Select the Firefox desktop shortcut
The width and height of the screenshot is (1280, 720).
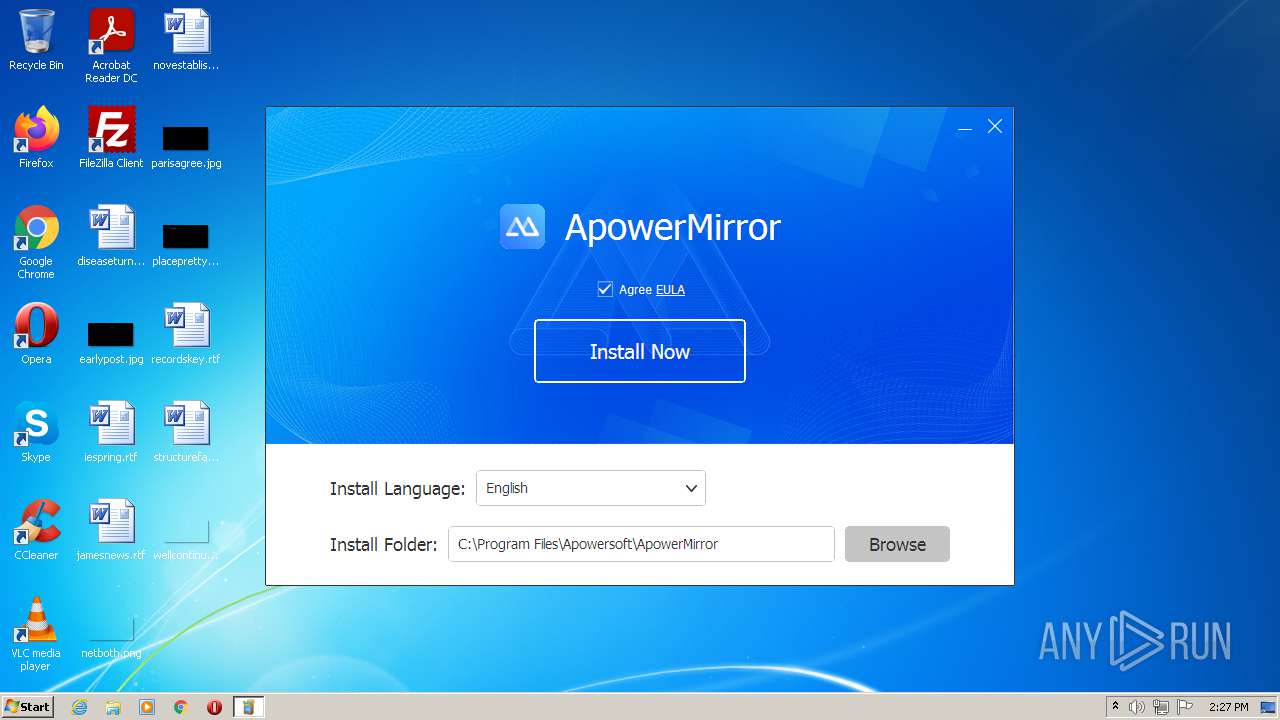[36, 138]
